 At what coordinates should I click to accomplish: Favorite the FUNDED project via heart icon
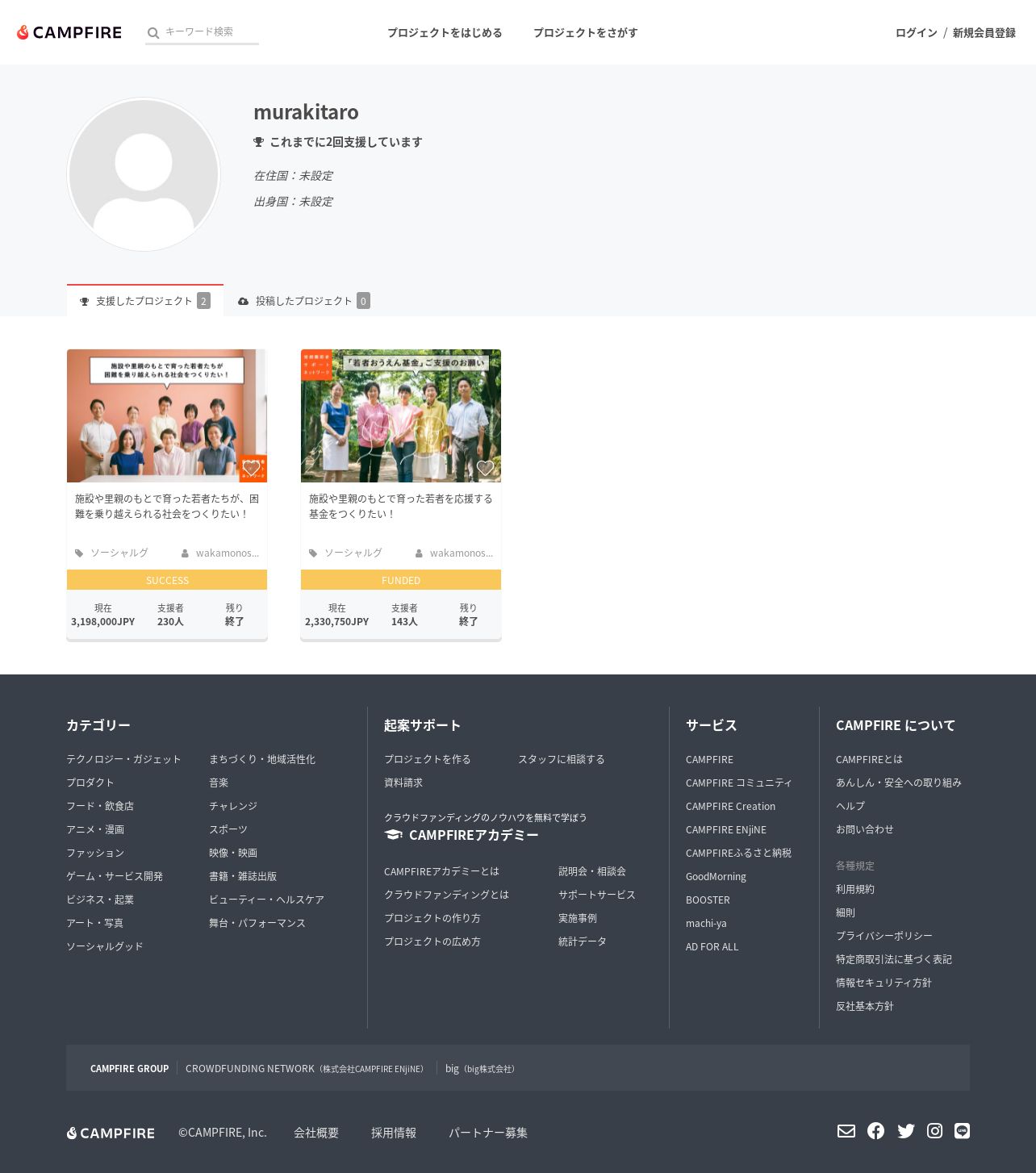coord(485,468)
